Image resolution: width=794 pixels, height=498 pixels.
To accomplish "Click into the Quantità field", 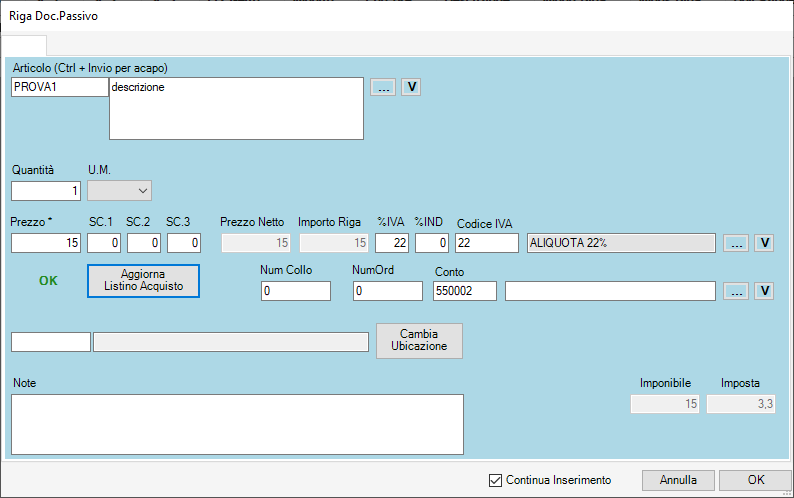I will (46, 191).
